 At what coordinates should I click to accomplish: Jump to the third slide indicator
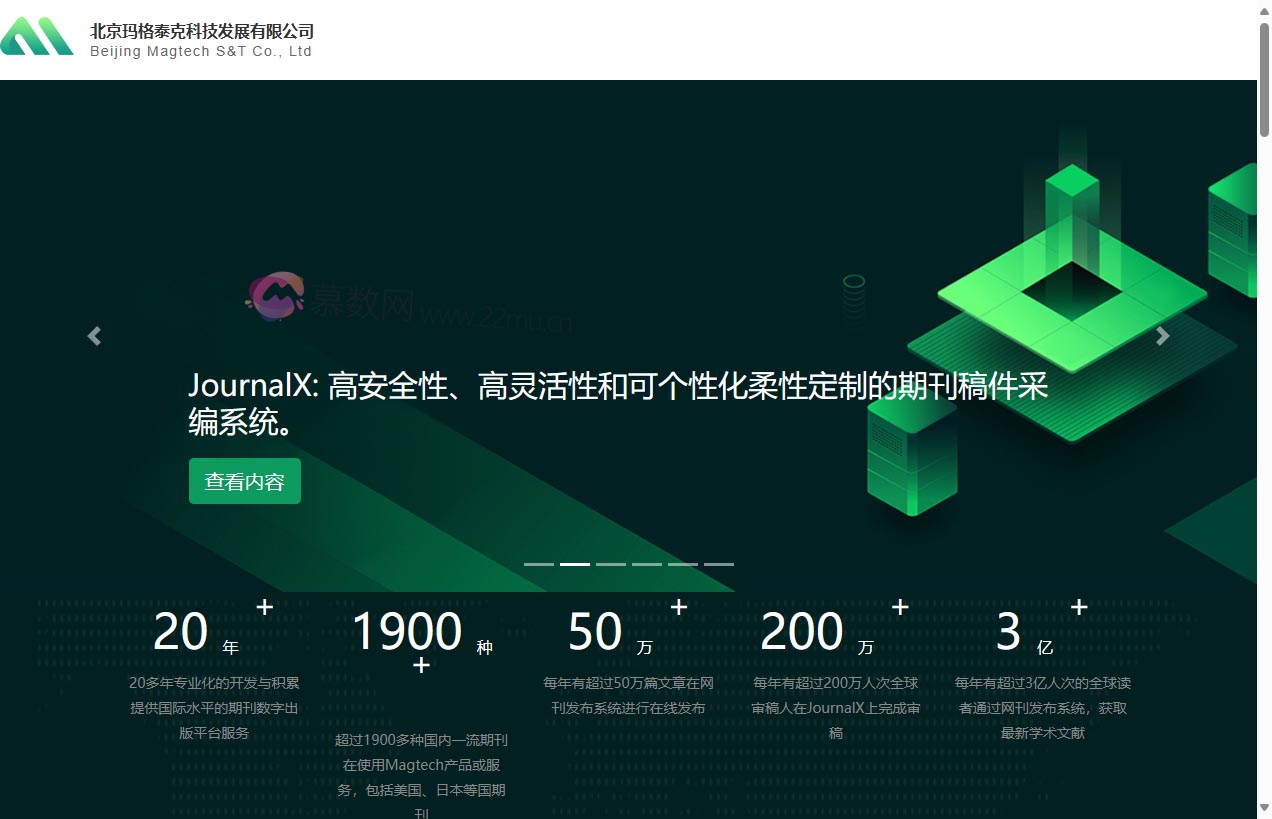(x=610, y=564)
